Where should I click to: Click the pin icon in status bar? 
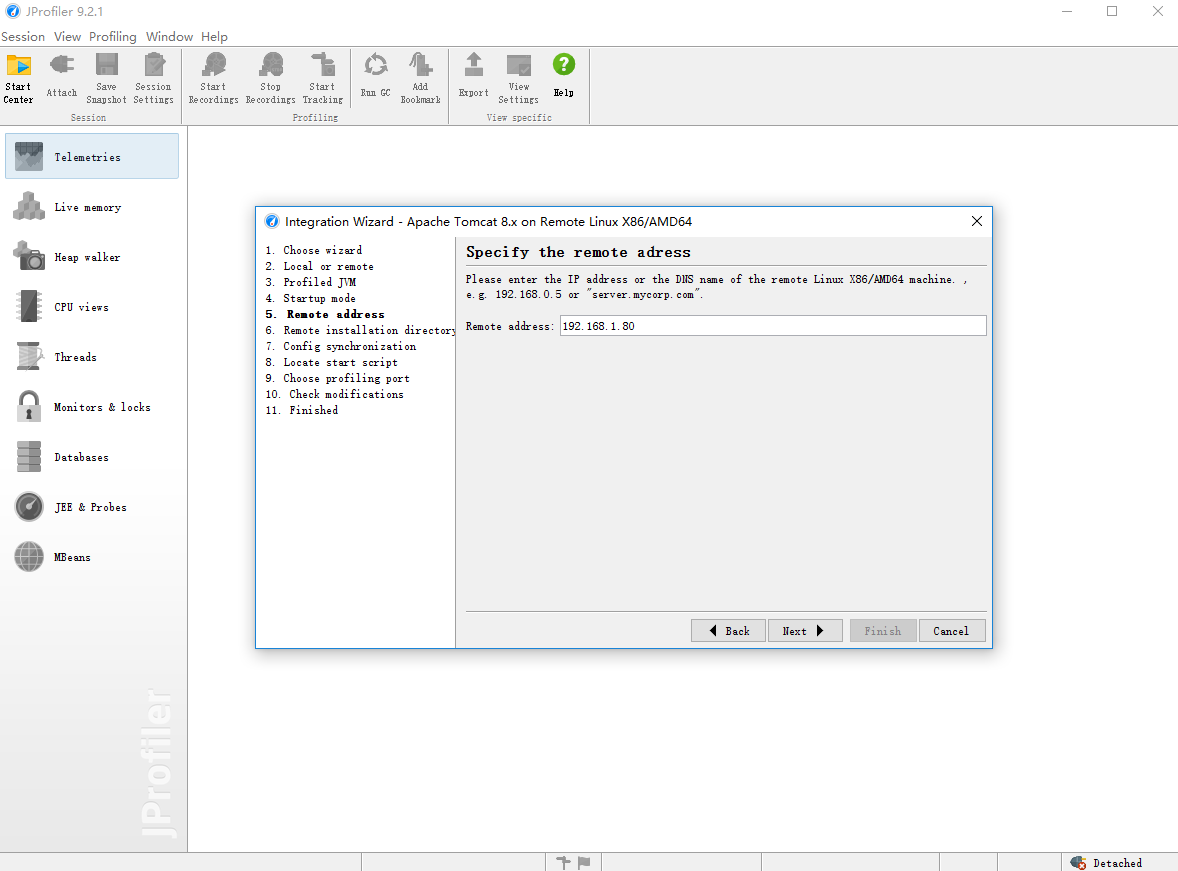click(x=563, y=863)
